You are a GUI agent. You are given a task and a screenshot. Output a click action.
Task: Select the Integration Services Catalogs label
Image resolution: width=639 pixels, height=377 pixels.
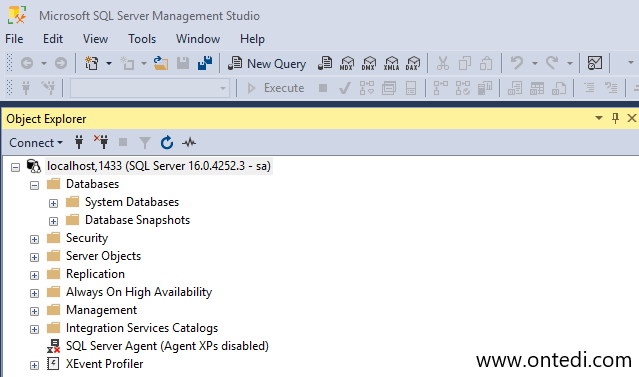(x=142, y=328)
